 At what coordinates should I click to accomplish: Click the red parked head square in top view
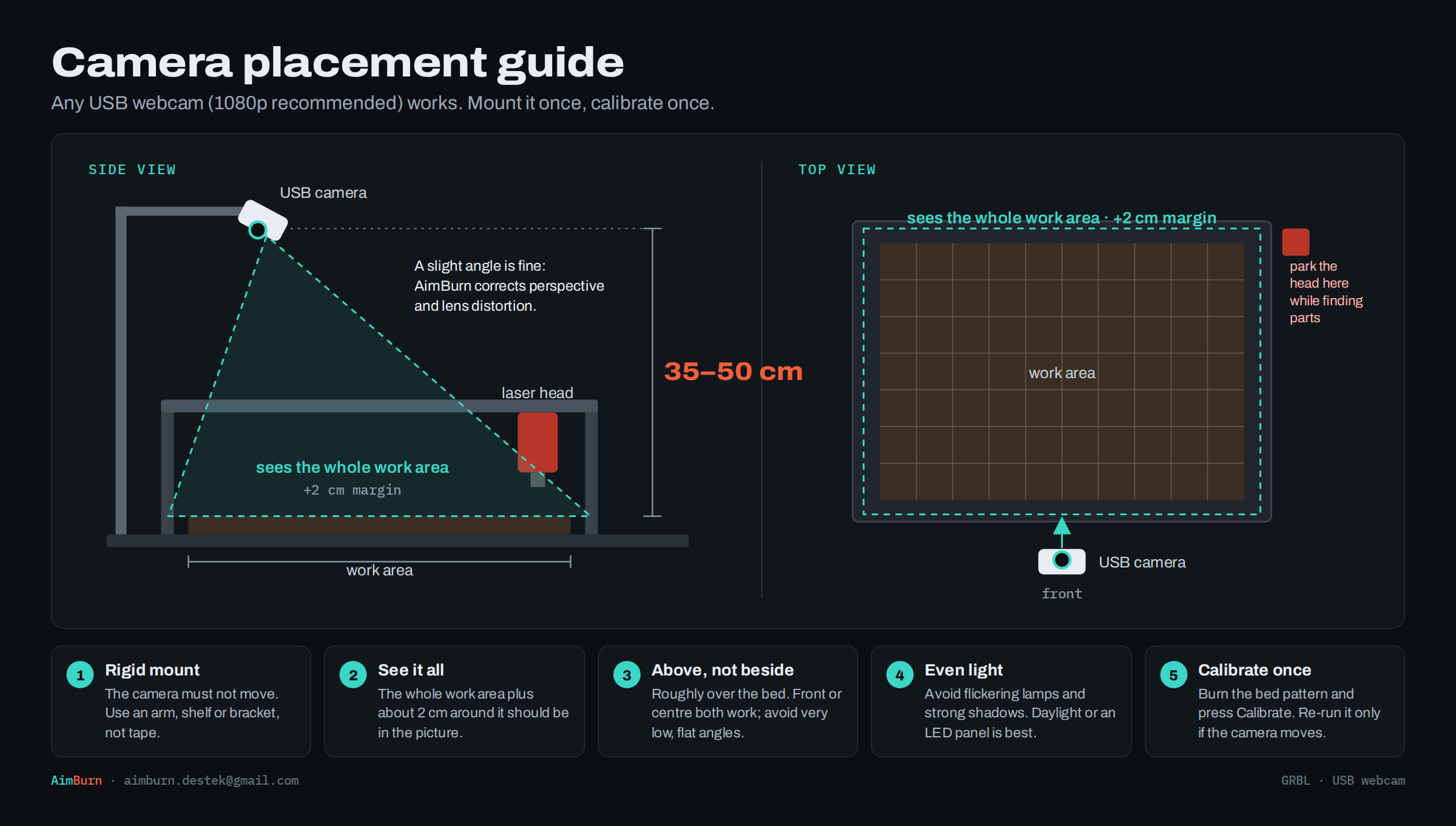point(1295,242)
